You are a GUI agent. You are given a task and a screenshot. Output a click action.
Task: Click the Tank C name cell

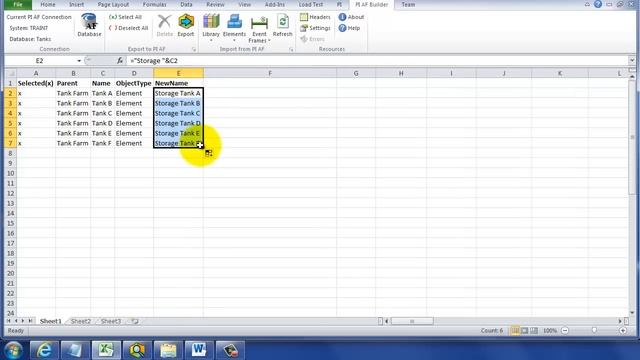point(102,113)
